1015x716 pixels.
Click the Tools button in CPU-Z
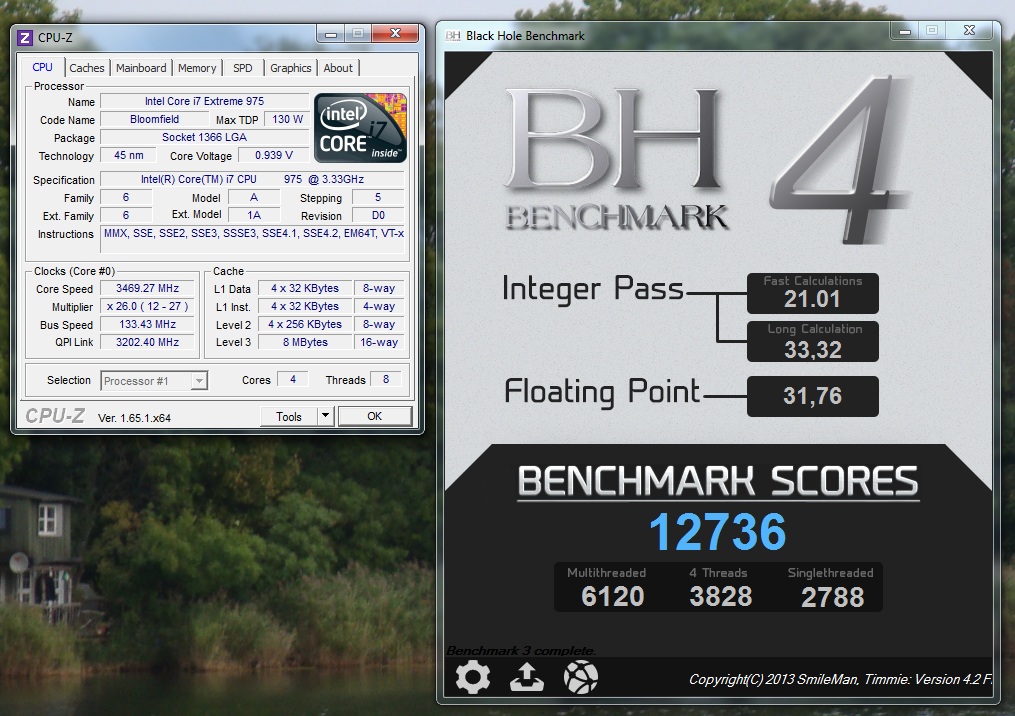coord(289,416)
